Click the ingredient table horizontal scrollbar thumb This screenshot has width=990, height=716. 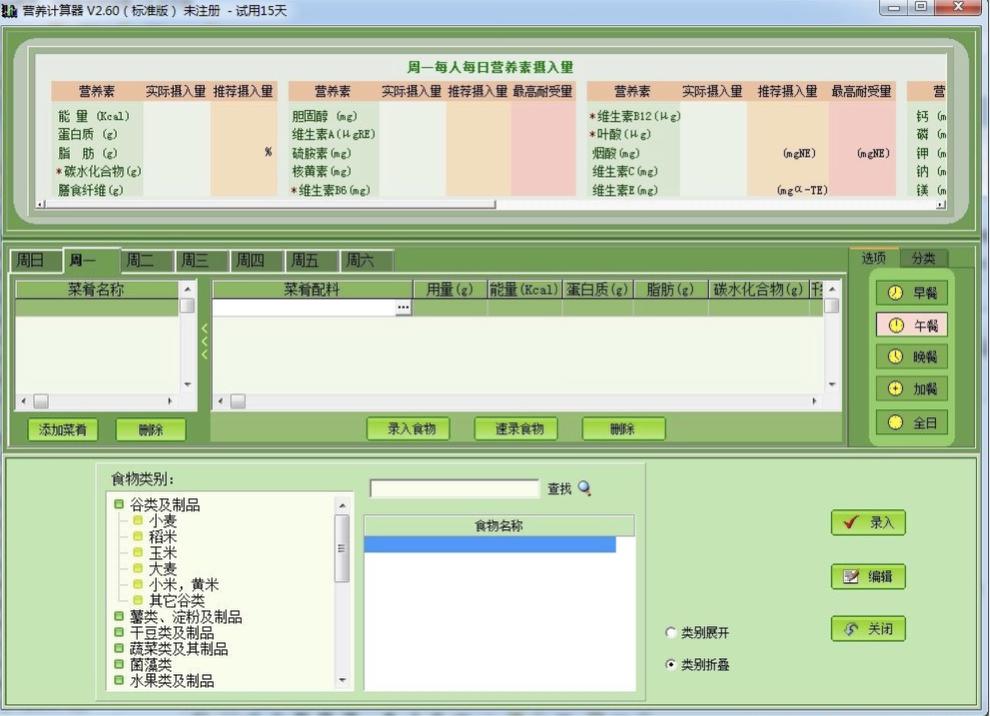pos(238,401)
